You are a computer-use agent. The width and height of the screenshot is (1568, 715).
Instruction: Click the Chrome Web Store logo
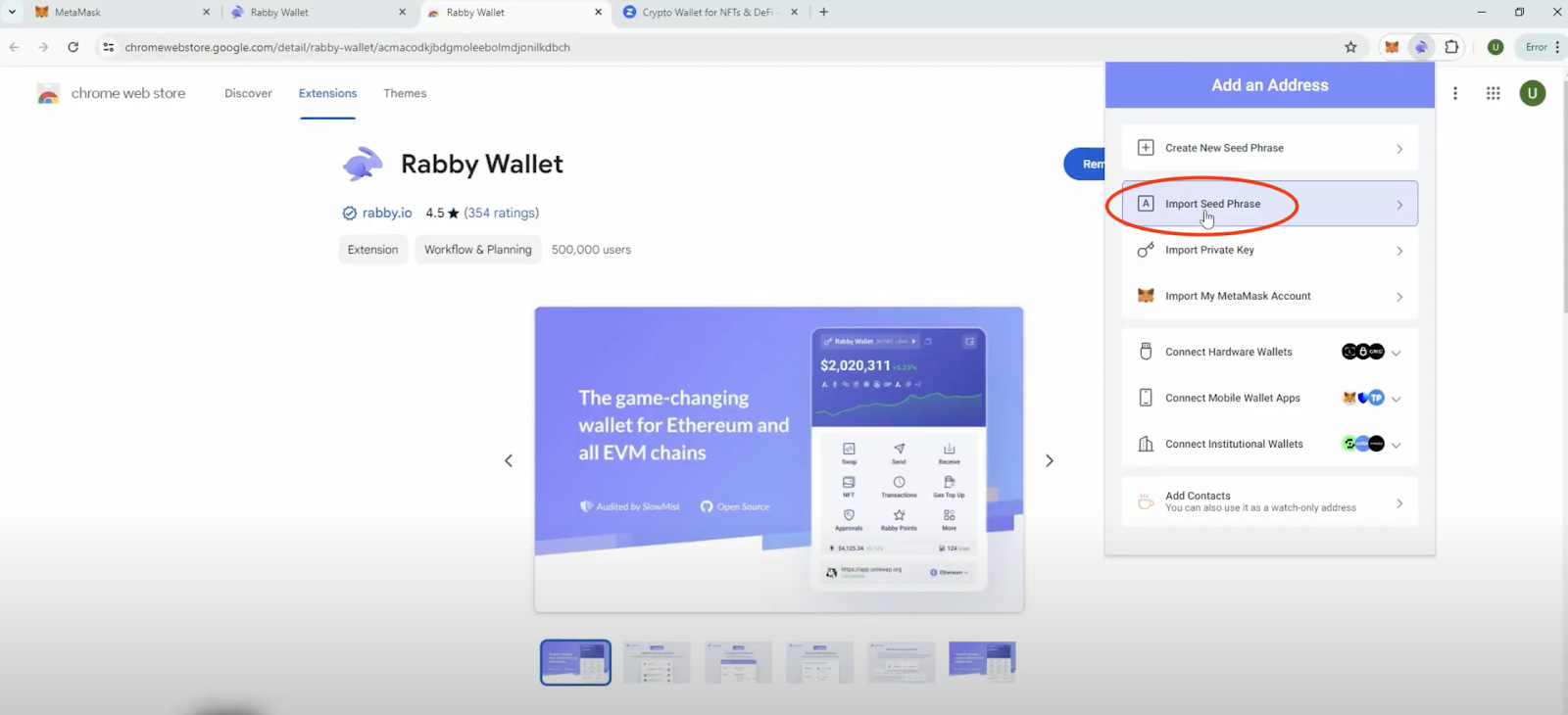pyautogui.click(x=48, y=93)
